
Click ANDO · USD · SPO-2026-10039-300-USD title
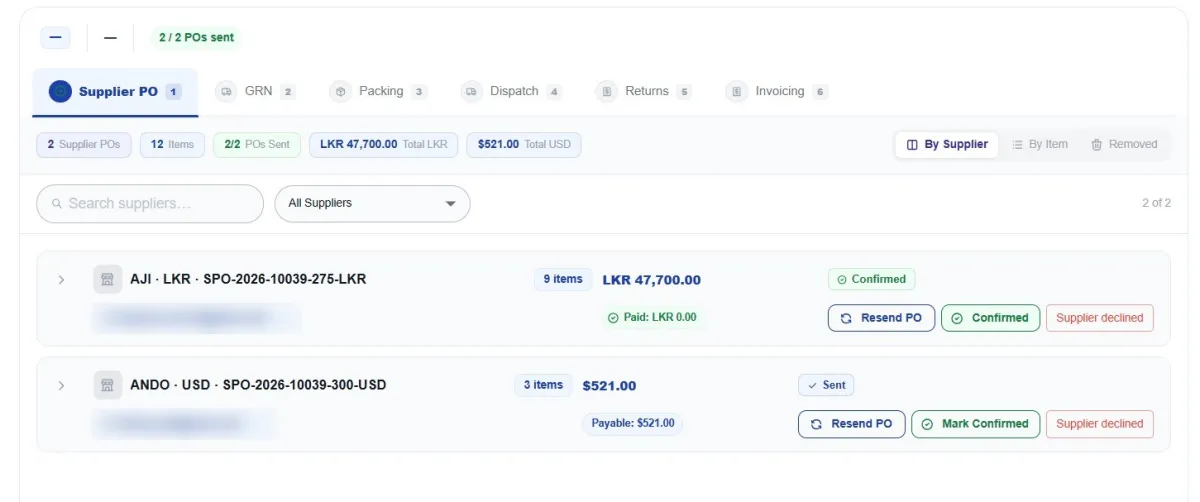pos(258,385)
